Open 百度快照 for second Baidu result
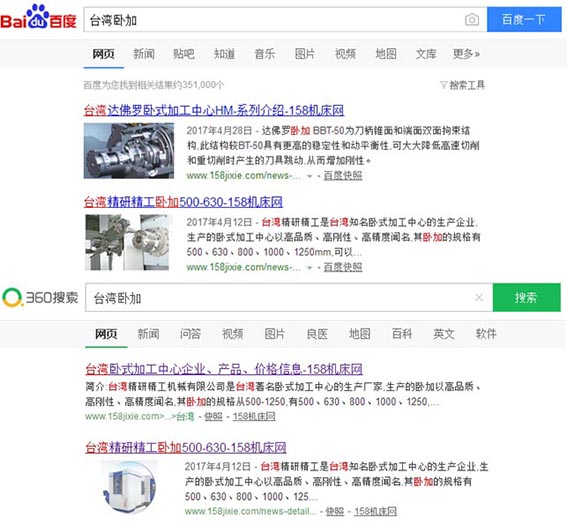Viewport: 567px width, 525px height. tap(343, 267)
